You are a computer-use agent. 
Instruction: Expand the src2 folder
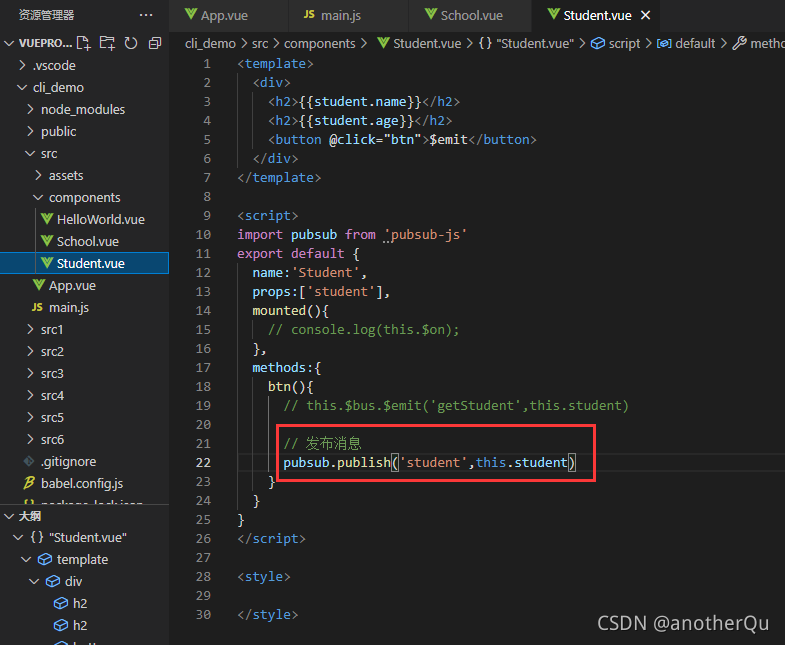coord(30,352)
